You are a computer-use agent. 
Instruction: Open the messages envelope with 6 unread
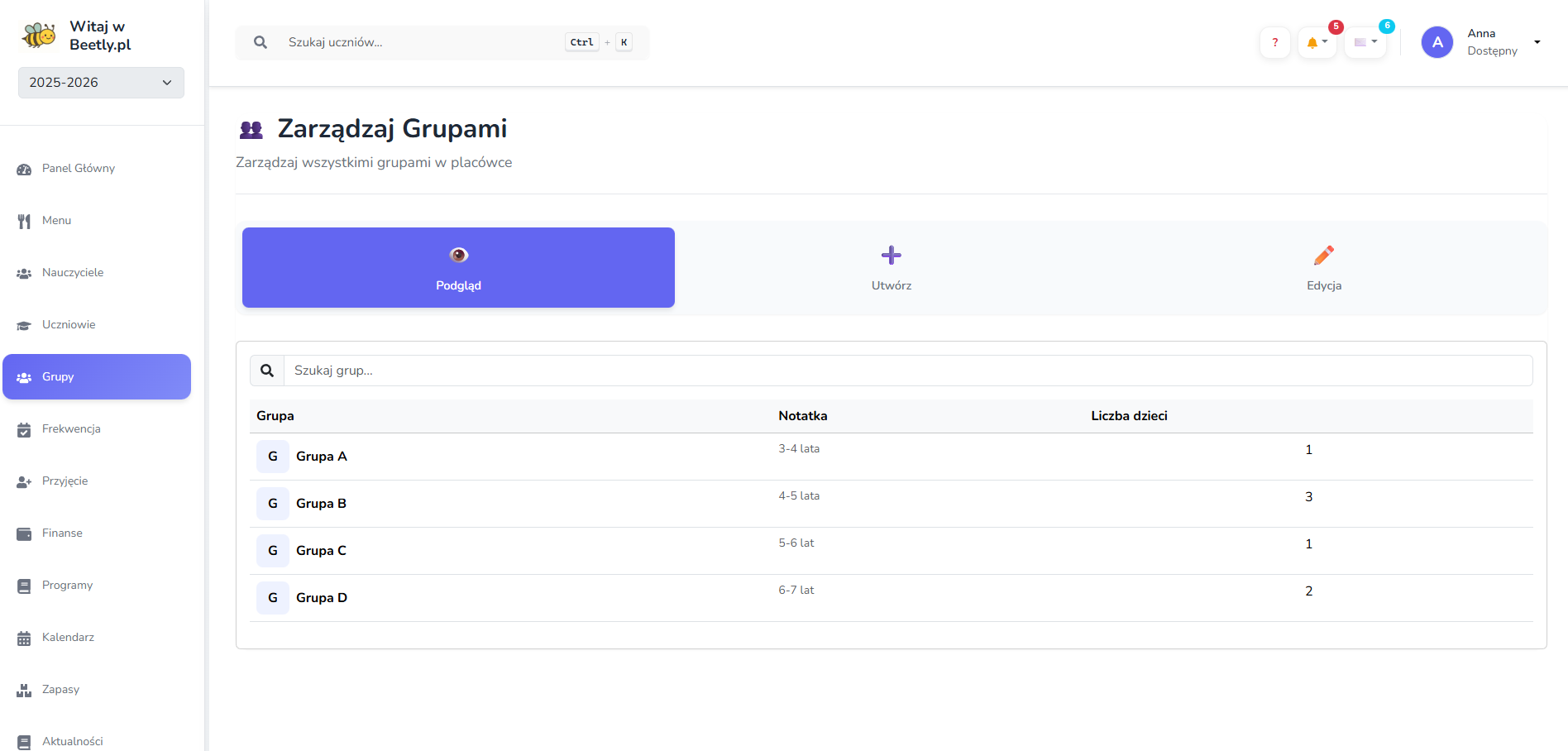pos(1362,41)
